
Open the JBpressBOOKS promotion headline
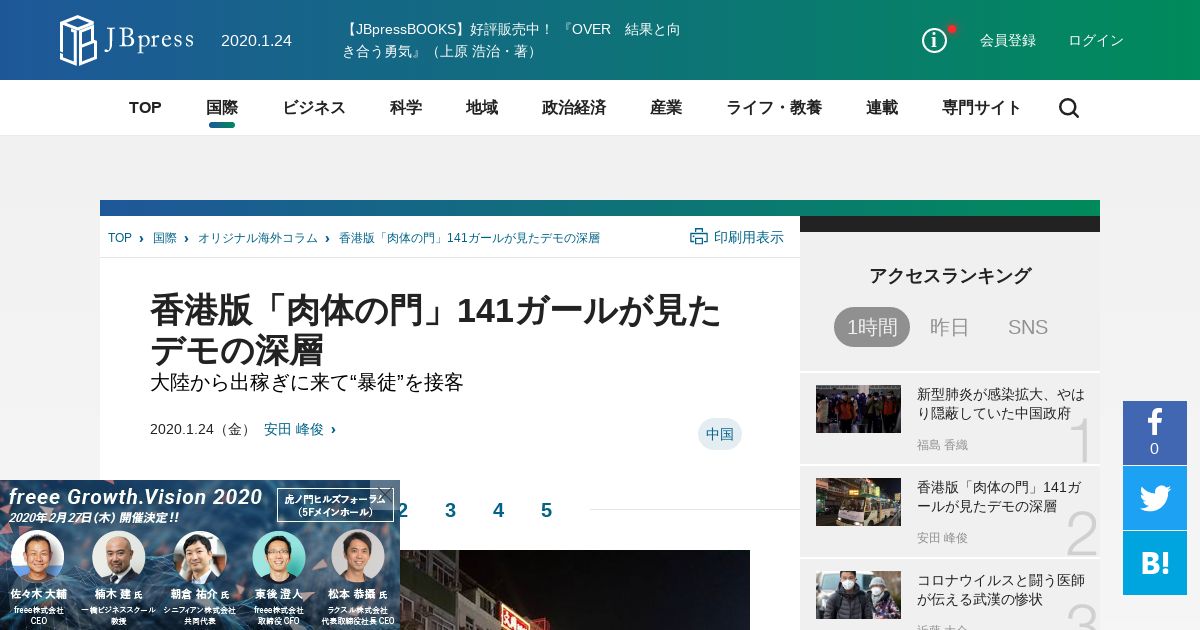[511, 40]
